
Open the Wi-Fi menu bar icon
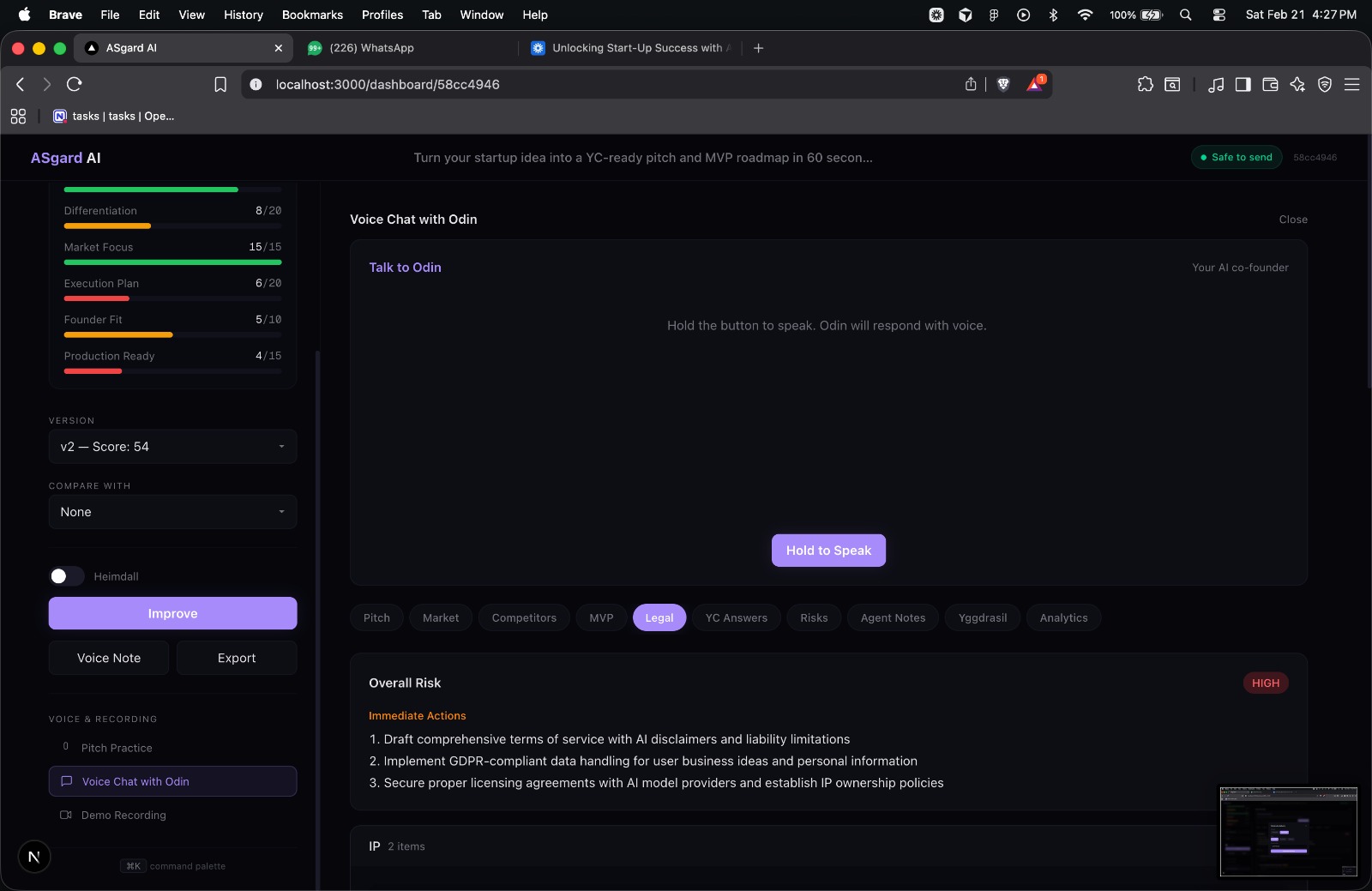(1085, 15)
